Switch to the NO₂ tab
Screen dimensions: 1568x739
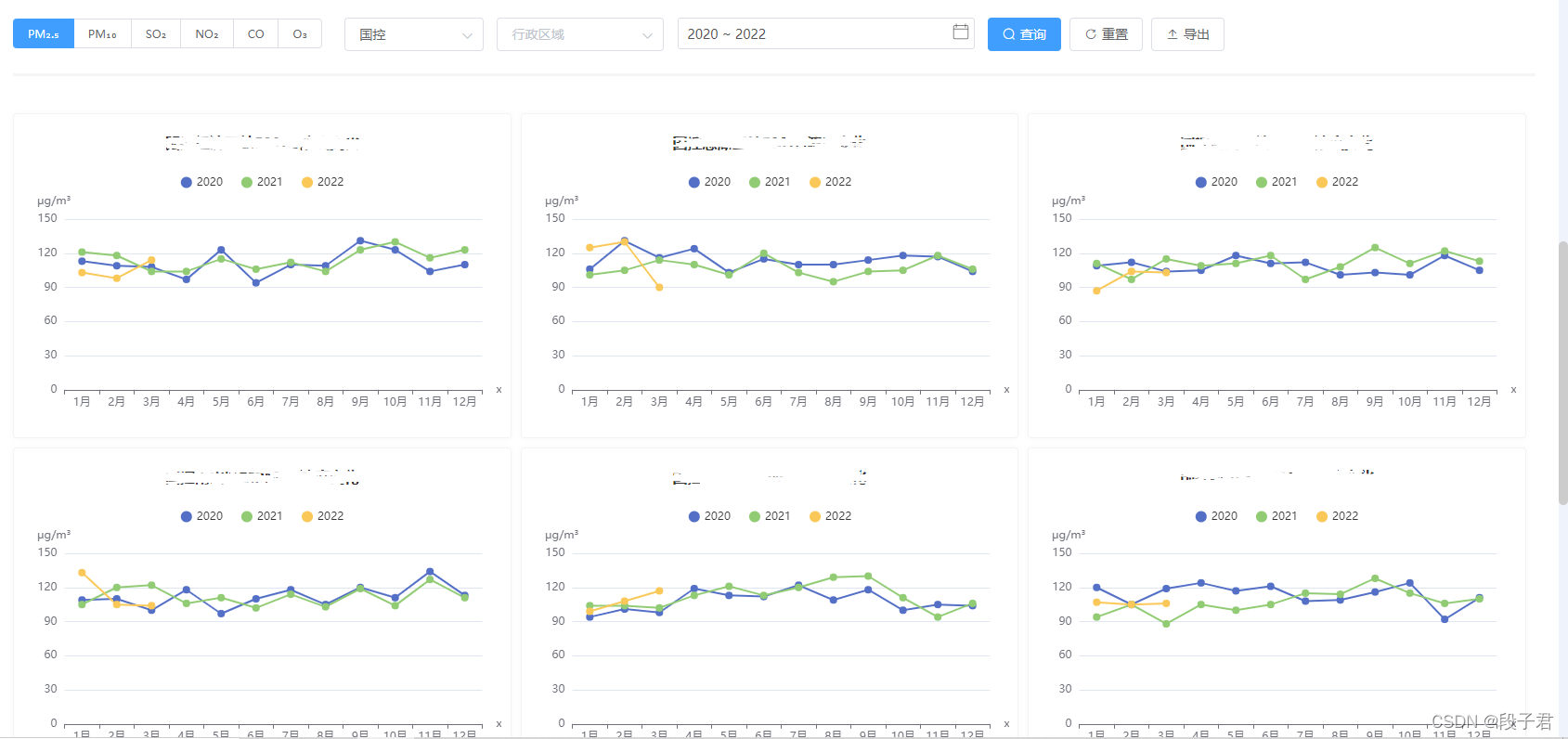click(207, 34)
